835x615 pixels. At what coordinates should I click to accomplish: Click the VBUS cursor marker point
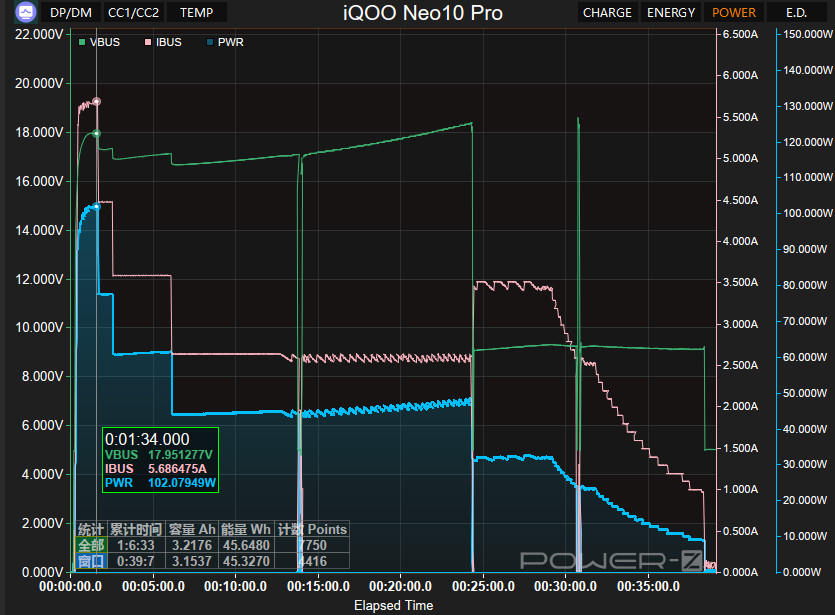tap(96, 134)
